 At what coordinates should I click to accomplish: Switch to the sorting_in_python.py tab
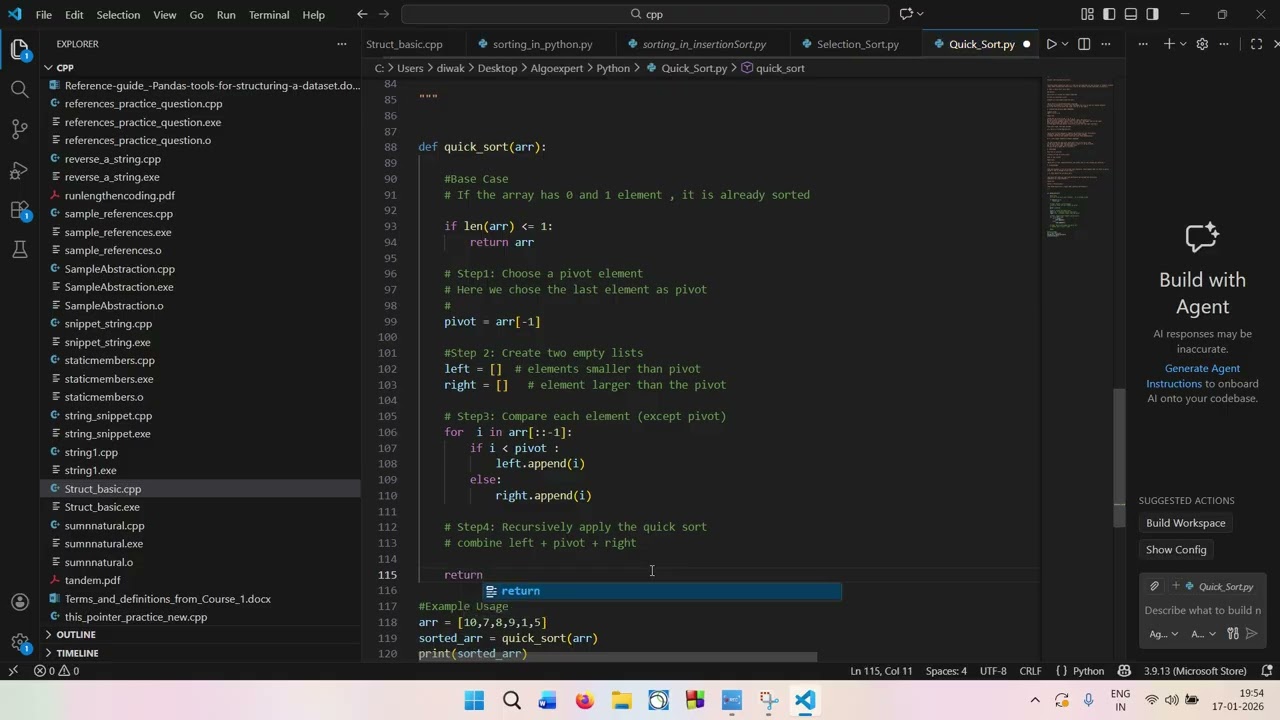(542, 44)
